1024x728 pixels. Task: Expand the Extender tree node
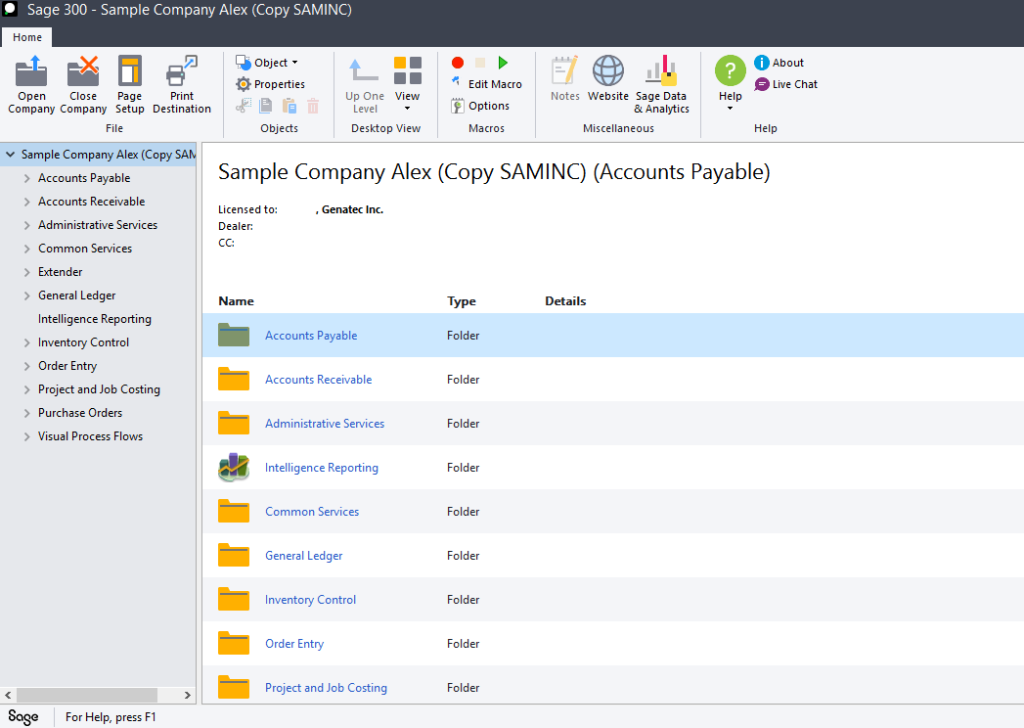point(27,272)
